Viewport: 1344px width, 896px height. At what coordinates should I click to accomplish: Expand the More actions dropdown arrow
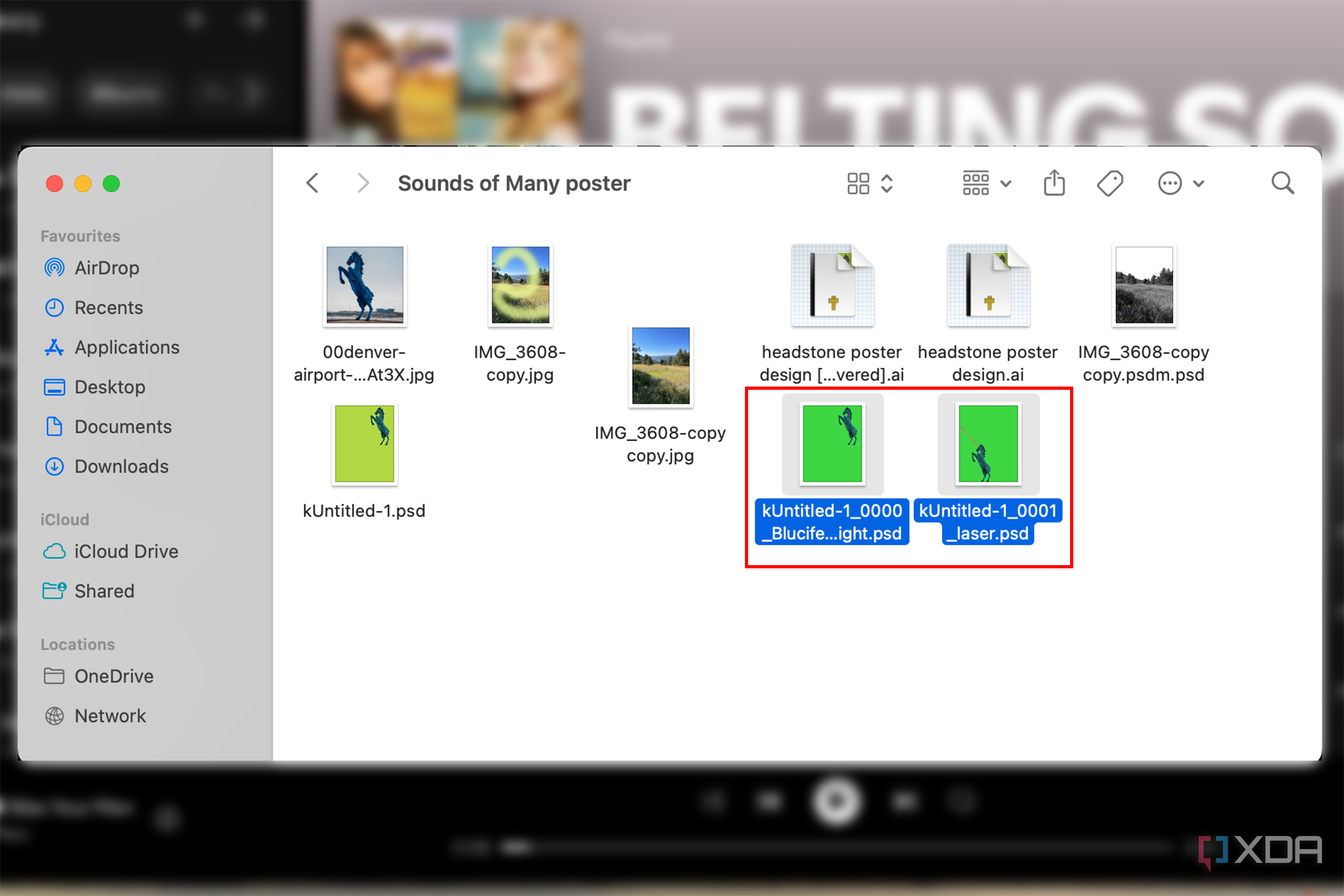[x=1199, y=184]
